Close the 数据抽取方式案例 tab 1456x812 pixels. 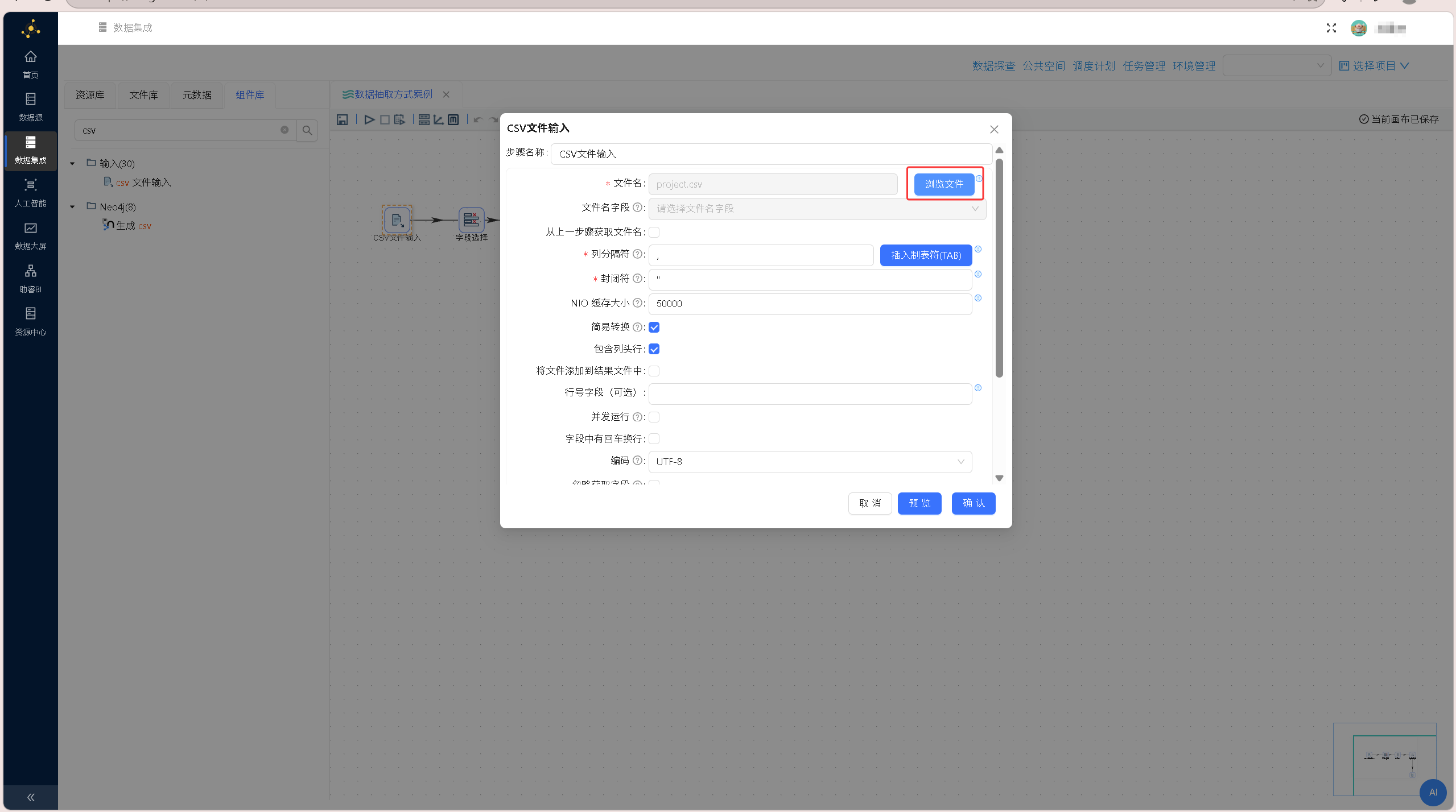(x=446, y=94)
